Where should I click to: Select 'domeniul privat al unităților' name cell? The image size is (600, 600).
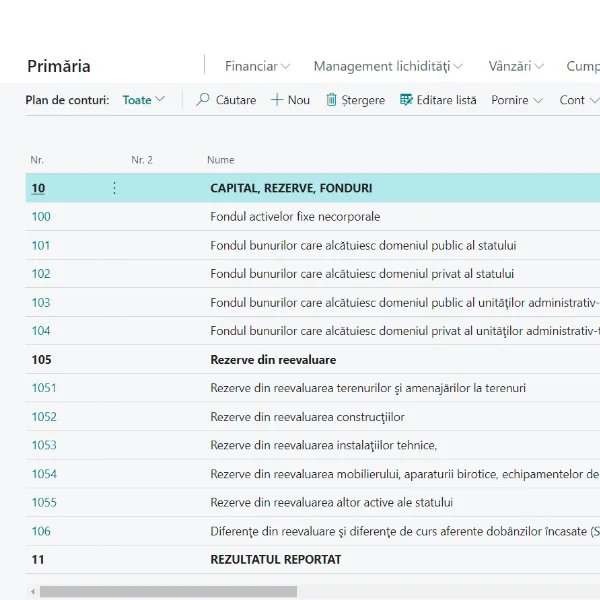(x=405, y=331)
